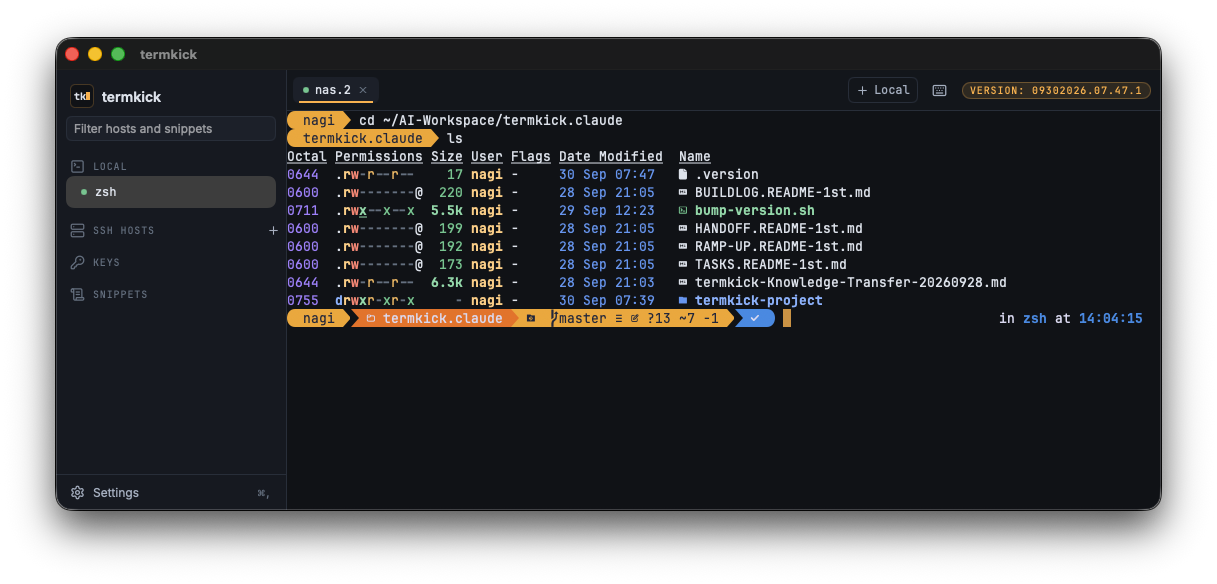Click the drwxr-xr-x permissions string
Screen dimensions: 1217x584
point(375,300)
